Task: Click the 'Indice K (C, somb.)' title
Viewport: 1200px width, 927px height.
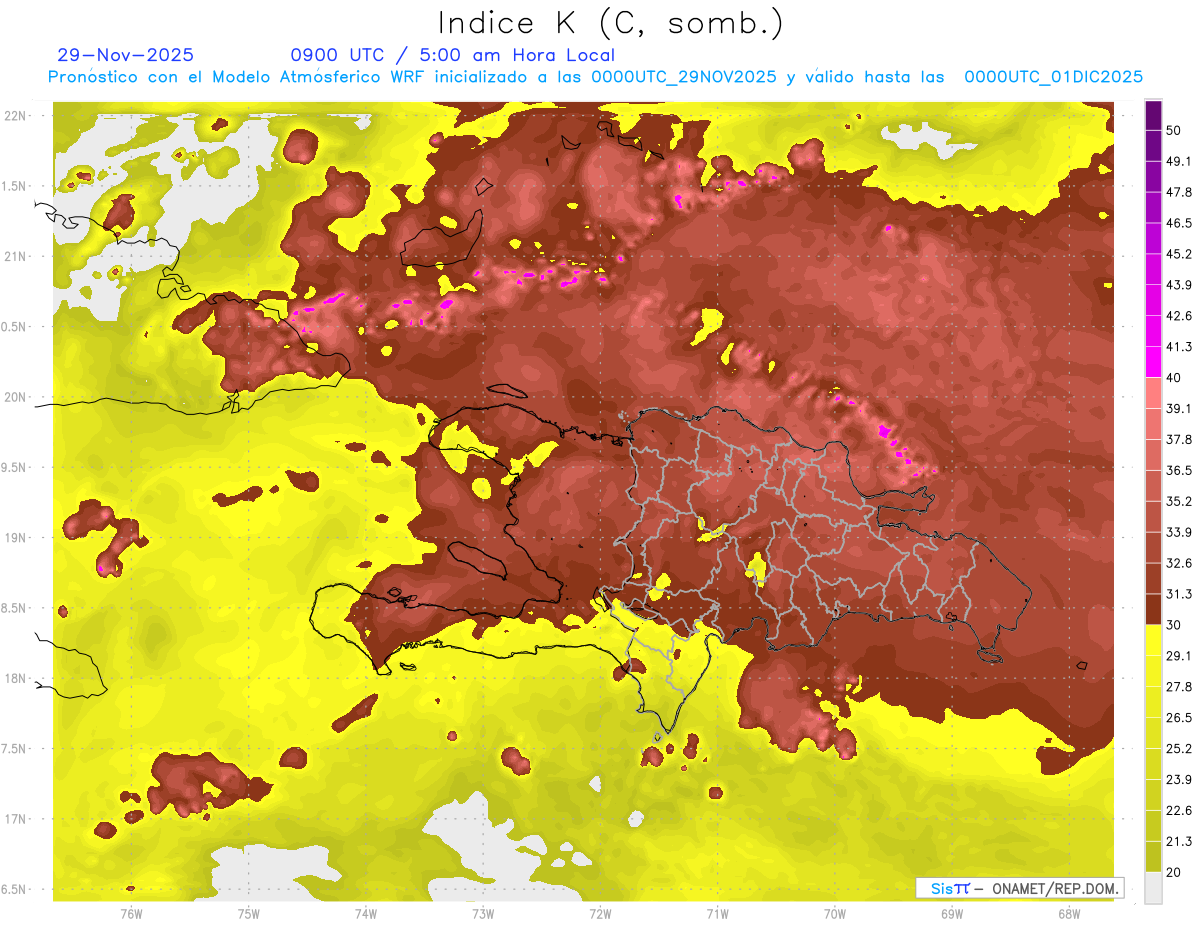Action: pyautogui.click(x=610, y=23)
